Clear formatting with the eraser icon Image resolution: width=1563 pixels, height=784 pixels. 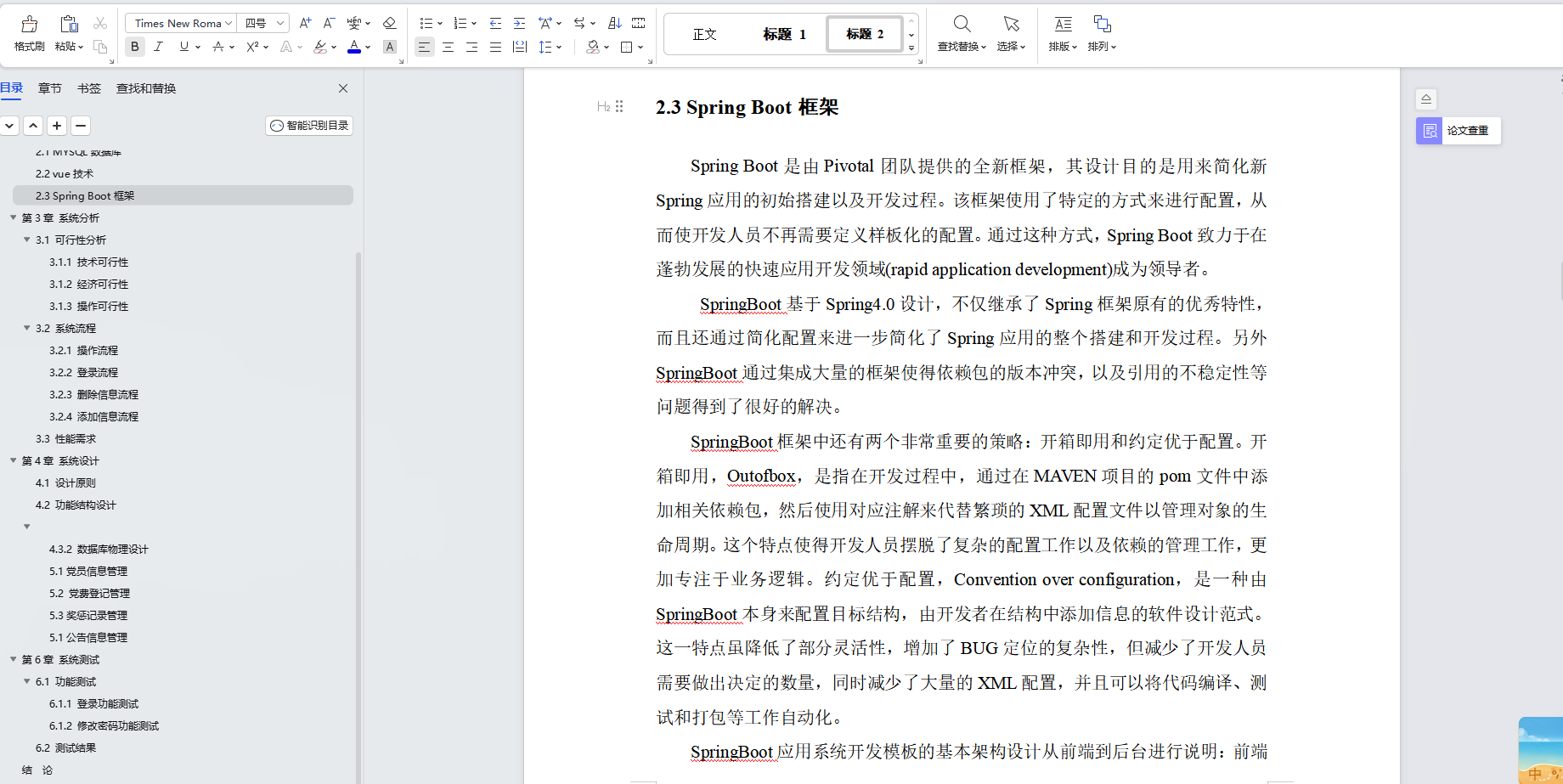click(x=389, y=23)
